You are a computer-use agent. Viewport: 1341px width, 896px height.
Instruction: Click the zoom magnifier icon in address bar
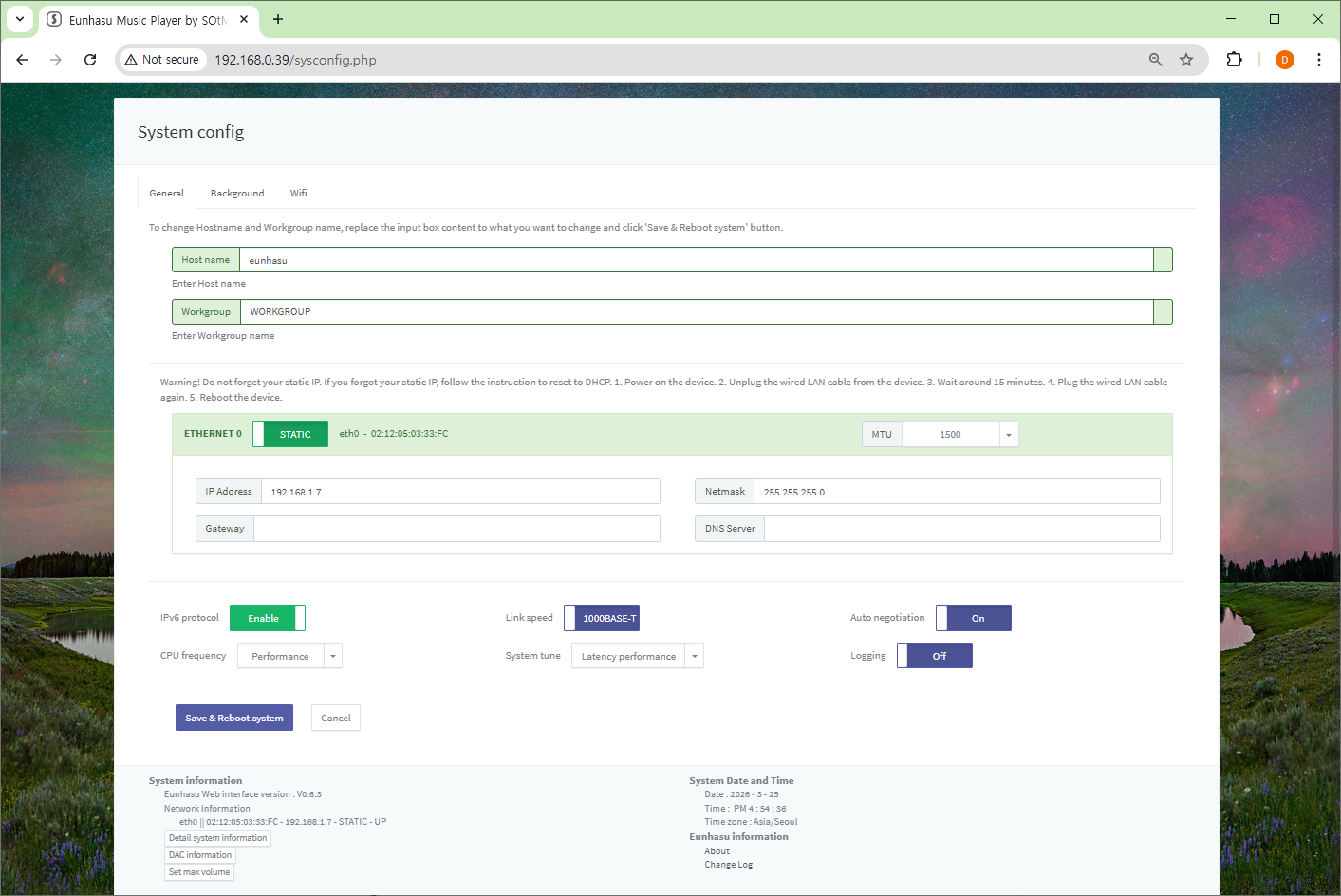pos(1155,60)
